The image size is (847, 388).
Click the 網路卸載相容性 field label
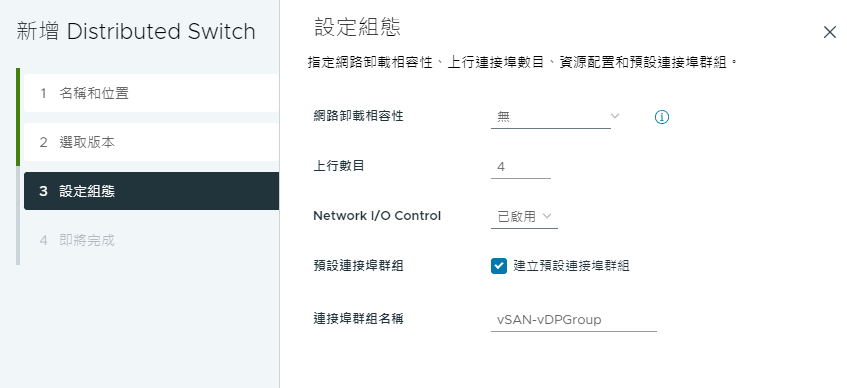[x=358, y=116]
